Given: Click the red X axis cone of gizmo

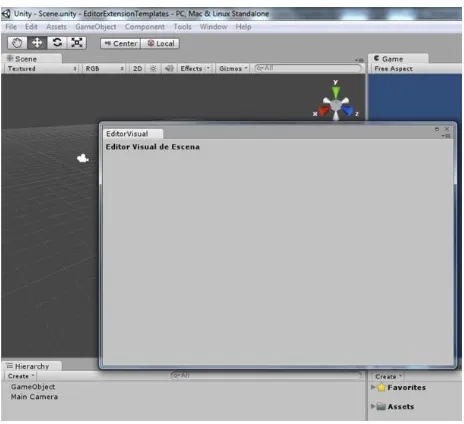Looking at the screenshot, I should [323, 111].
